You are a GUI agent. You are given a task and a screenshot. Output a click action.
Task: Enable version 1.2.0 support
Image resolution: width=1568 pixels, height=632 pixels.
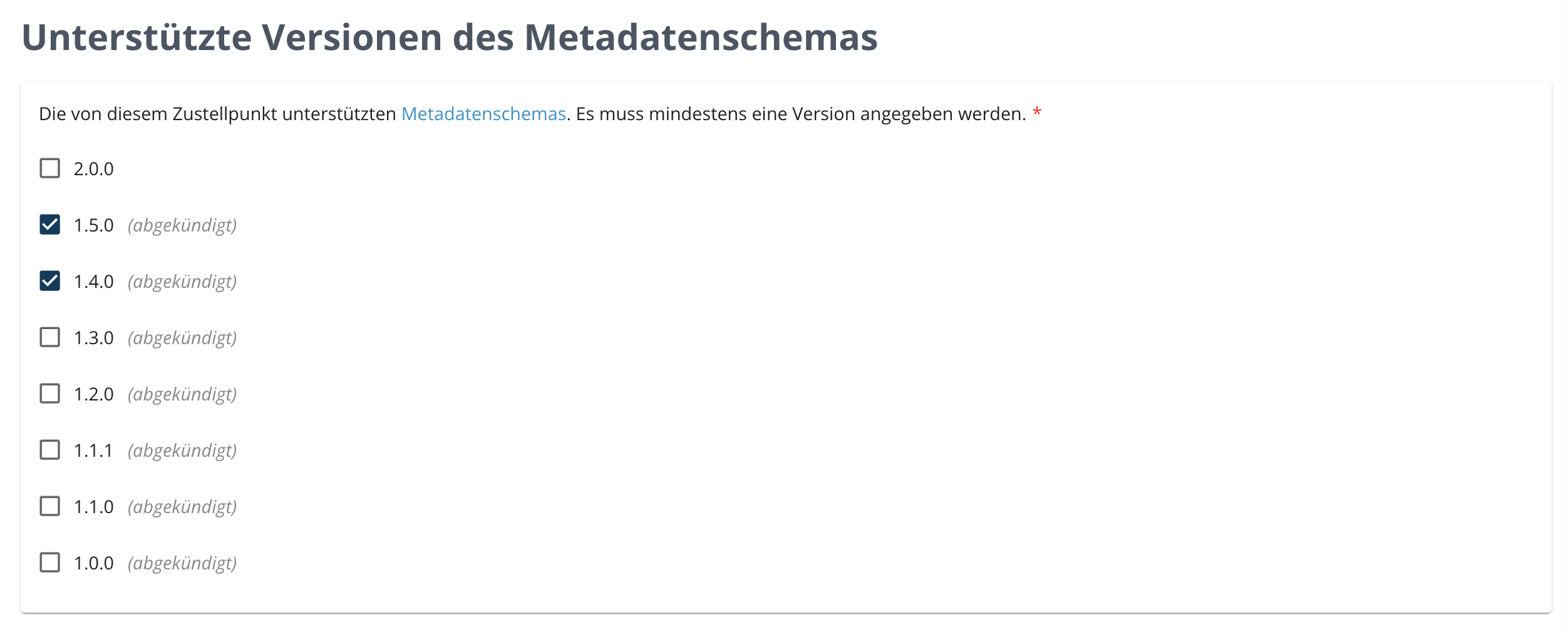[x=49, y=393]
